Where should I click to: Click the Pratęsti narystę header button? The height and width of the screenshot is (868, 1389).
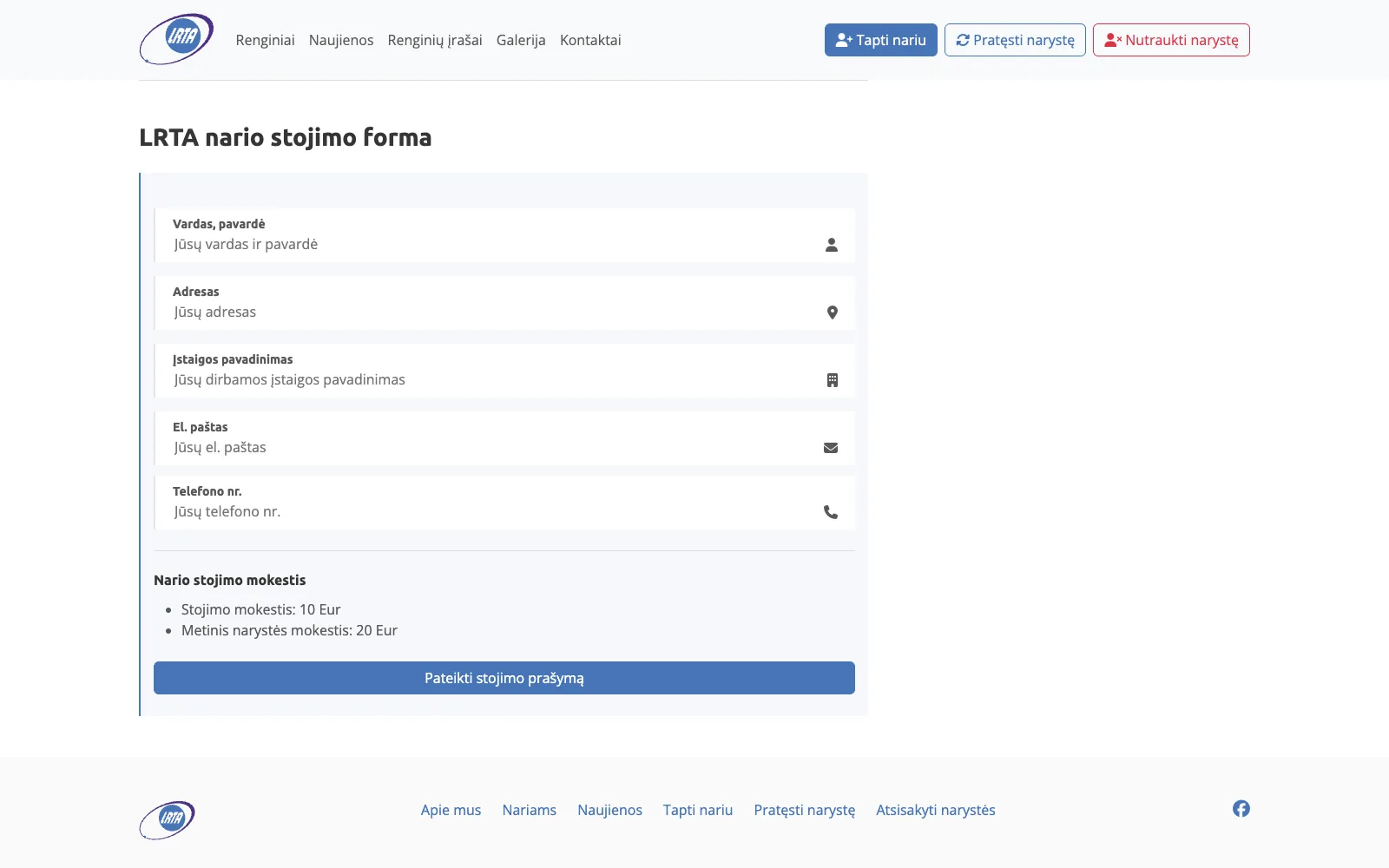[x=1015, y=40]
